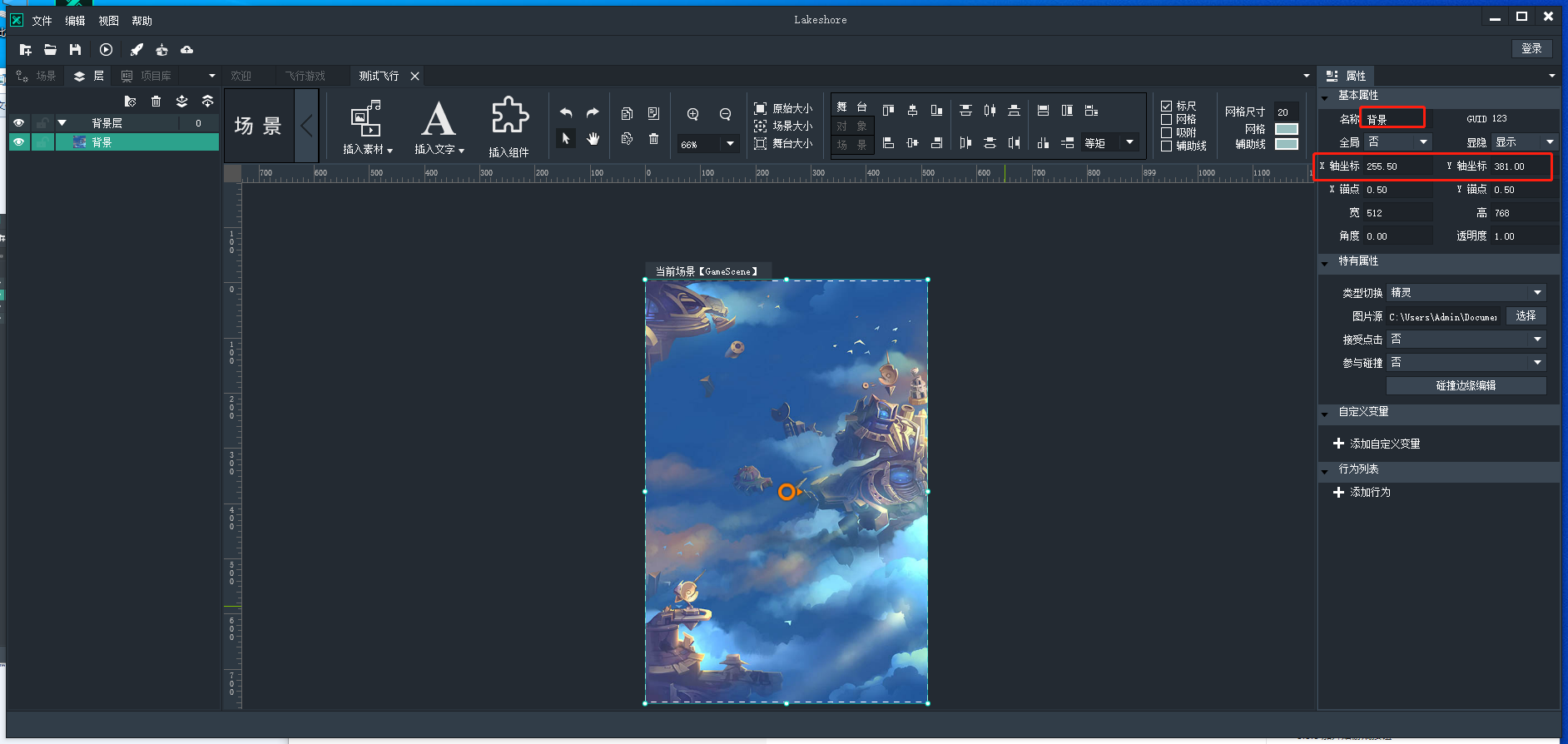Click the undo arrow icon
Viewport: 1568px width, 744px height.
click(x=566, y=112)
